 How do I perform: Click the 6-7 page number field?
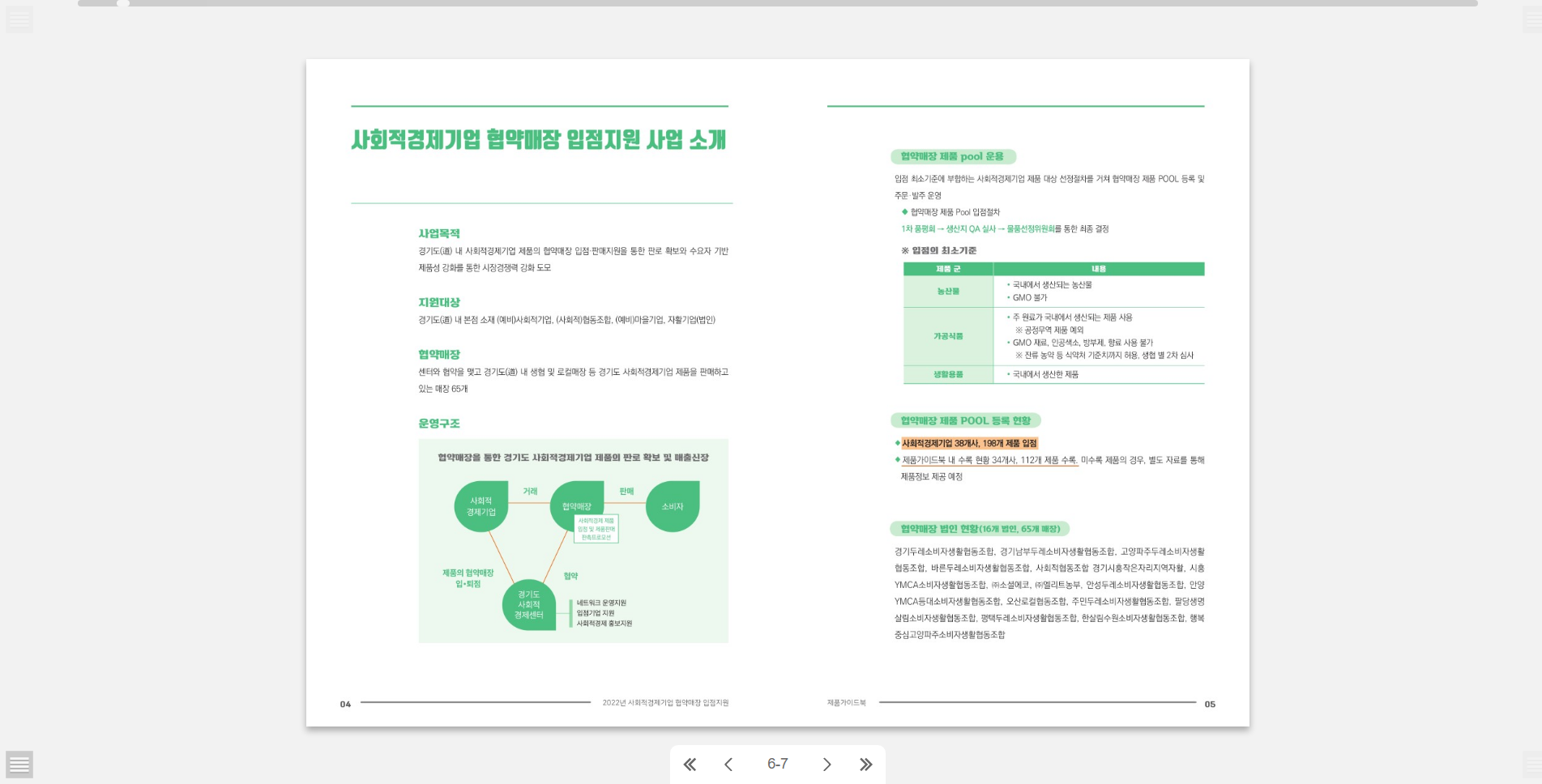[x=777, y=764]
